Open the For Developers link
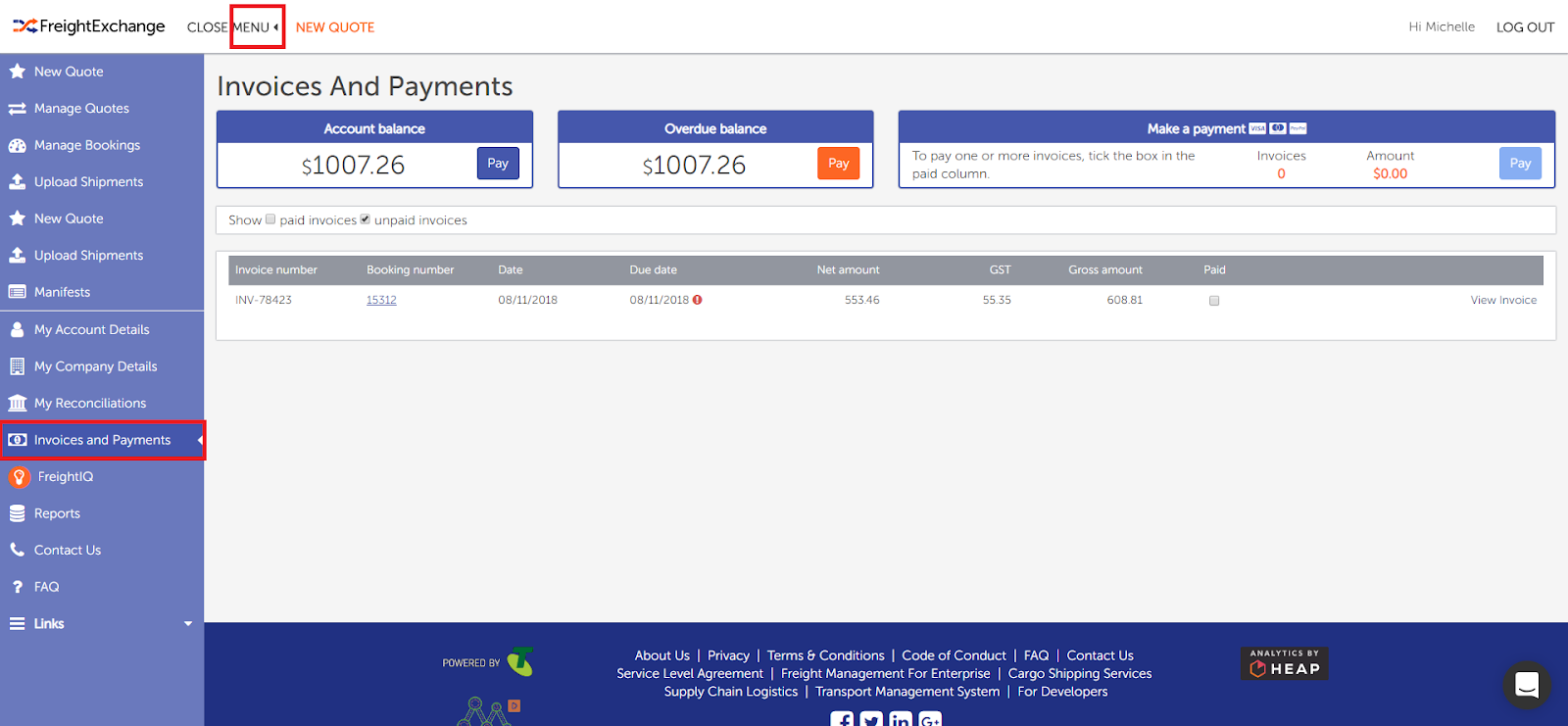This screenshot has width=1568, height=726. [1062, 691]
